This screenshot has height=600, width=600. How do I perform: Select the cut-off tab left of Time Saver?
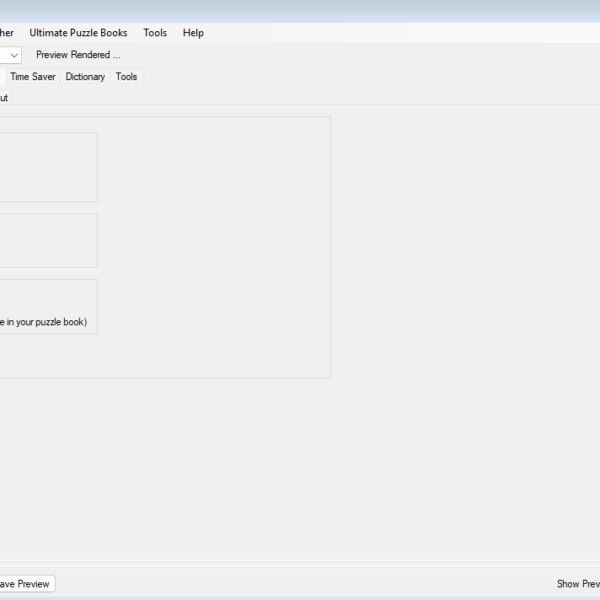point(2,76)
